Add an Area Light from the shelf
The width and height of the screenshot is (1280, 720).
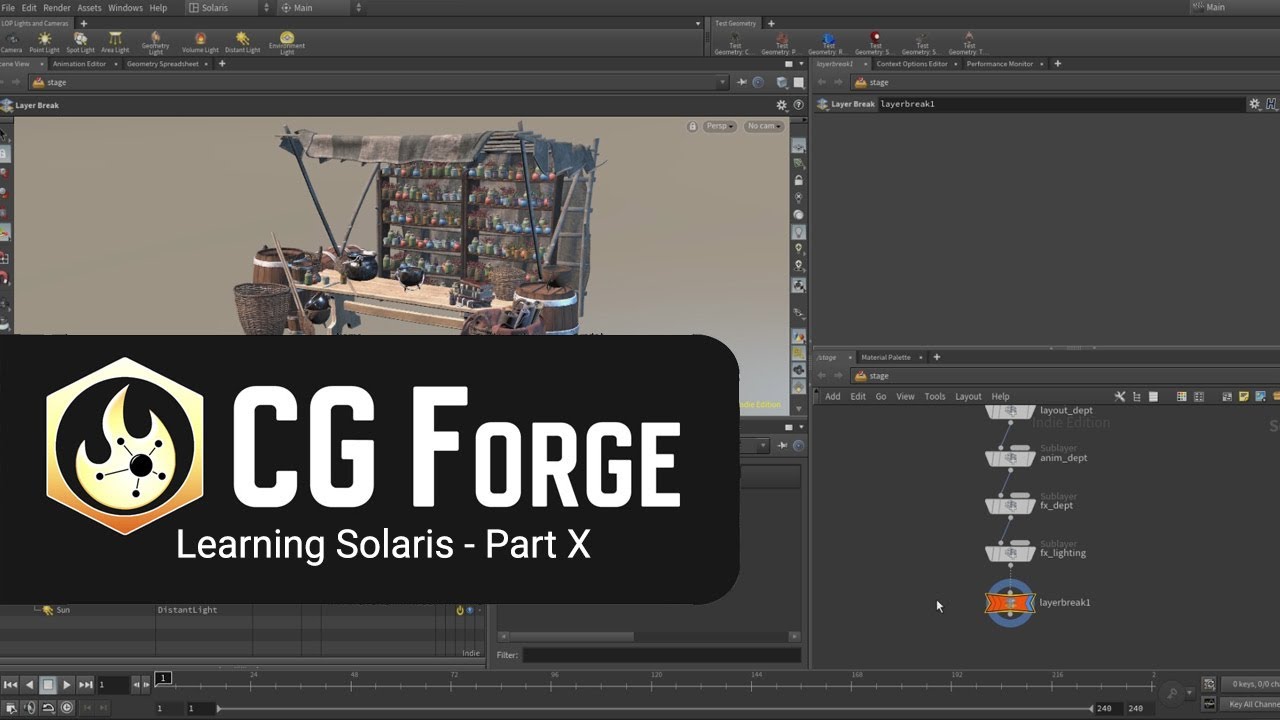pos(115,42)
